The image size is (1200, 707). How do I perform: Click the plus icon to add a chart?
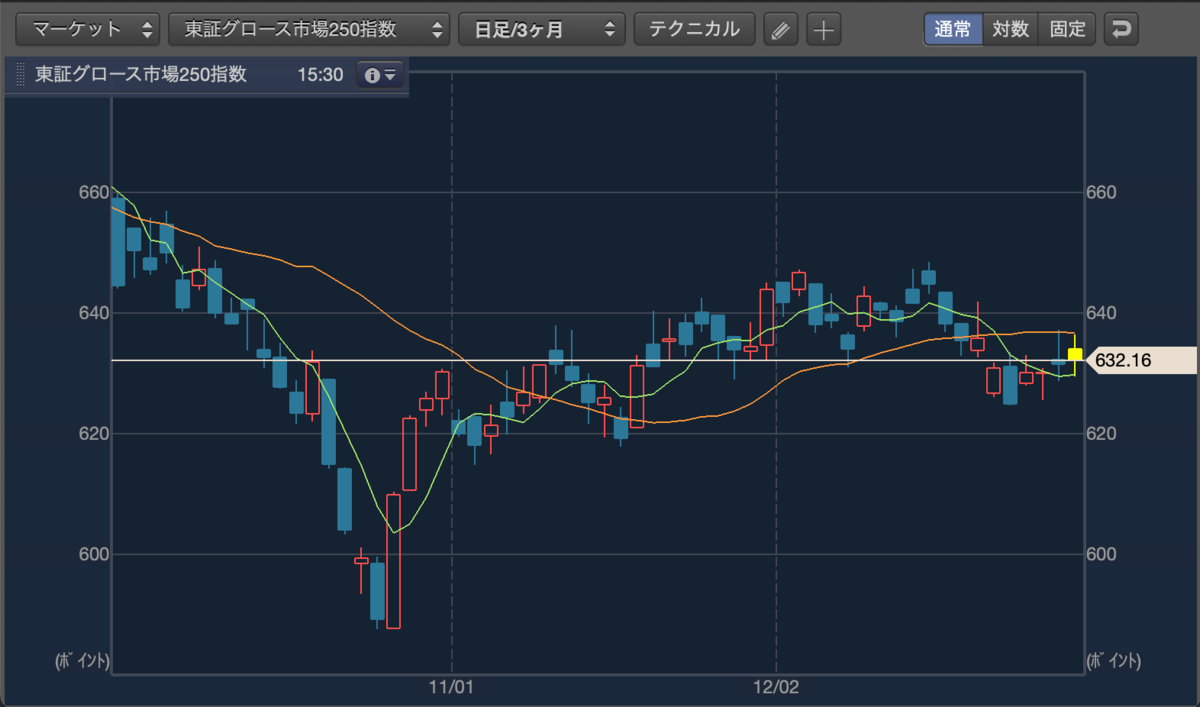823,30
